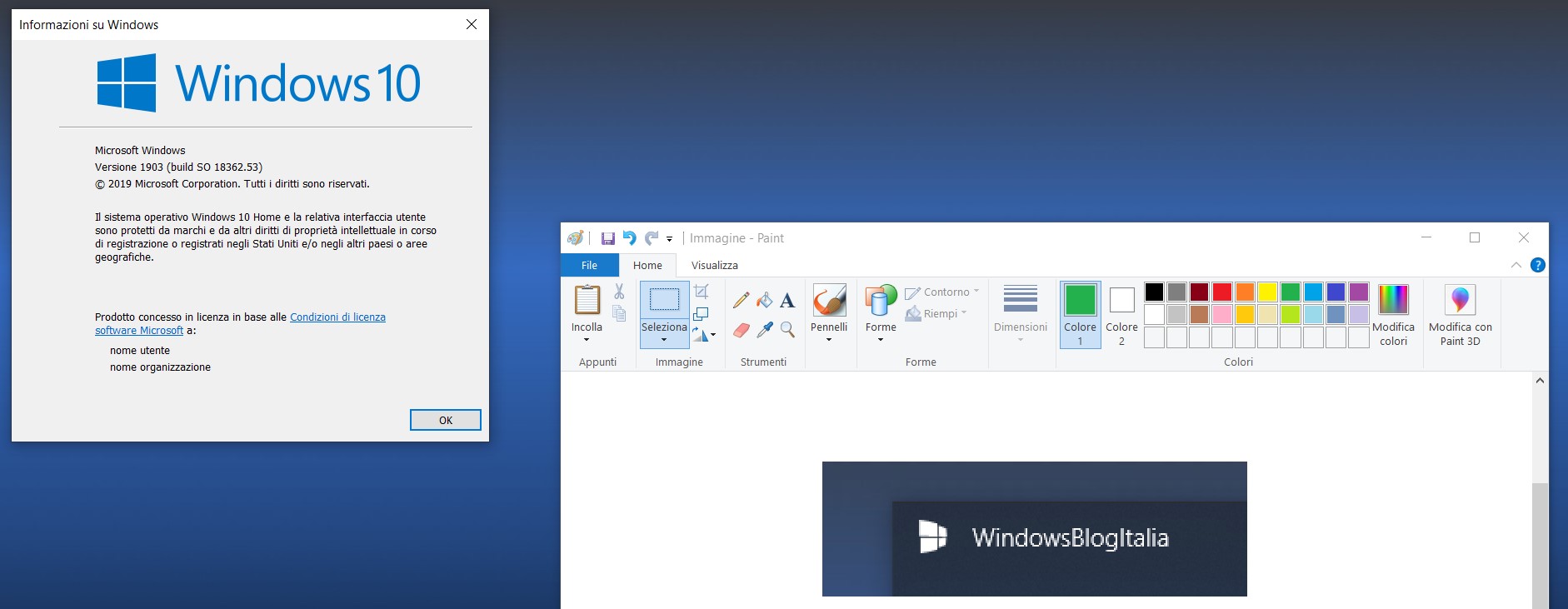The width and height of the screenshot is (1568, 609).
Task: Pick the pink color swatch
Action: click(1222, 314)
